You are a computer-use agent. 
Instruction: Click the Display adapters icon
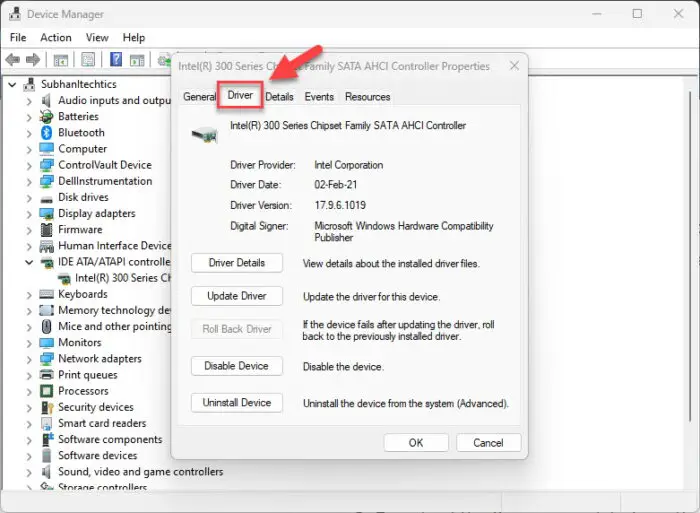[46, 214]
